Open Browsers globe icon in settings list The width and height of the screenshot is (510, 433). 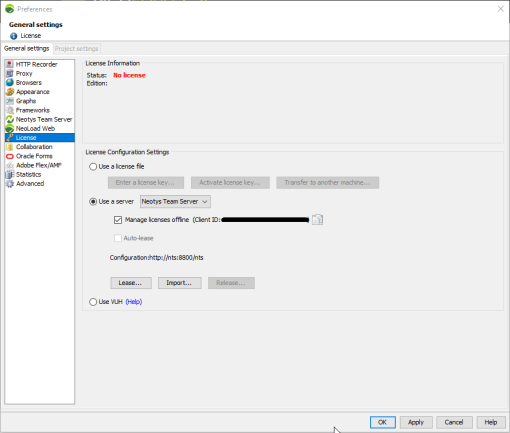pyautogui.click(x=10, y=82)
